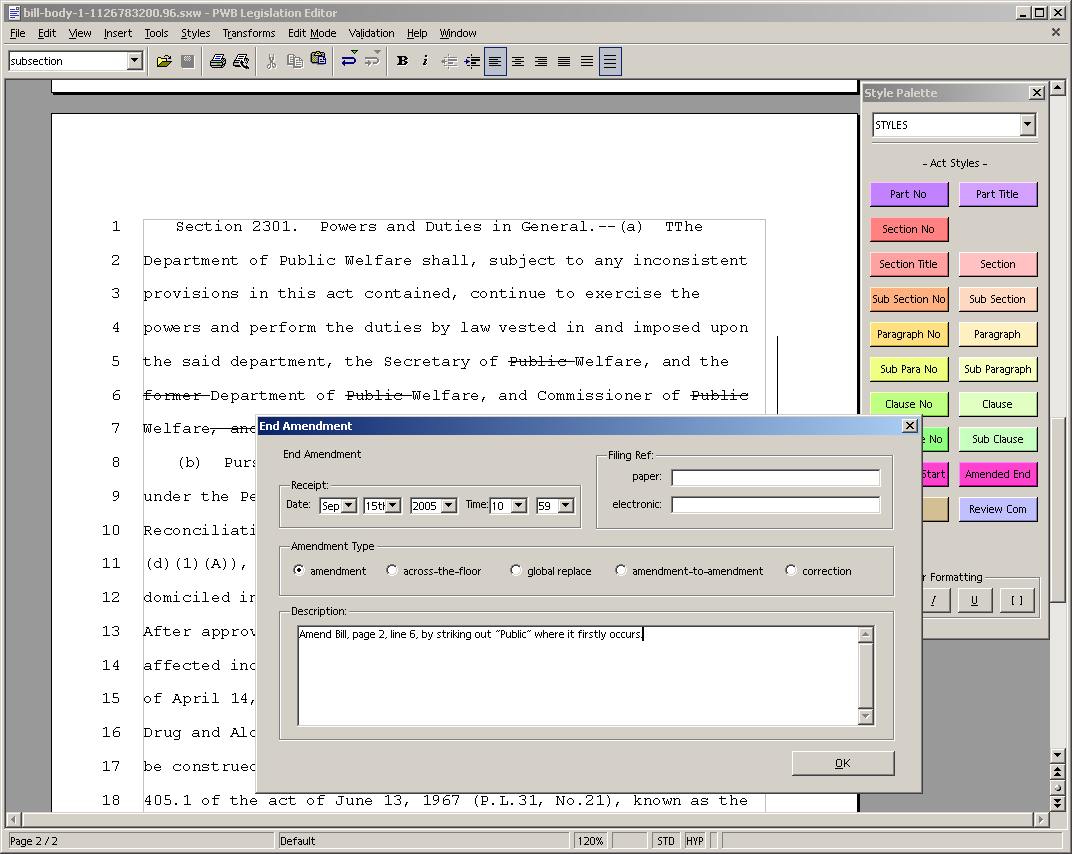Click the purple Part No style swatch
Image resolution: width=1072 pixels, height=854 pixels.
(908, 194)
